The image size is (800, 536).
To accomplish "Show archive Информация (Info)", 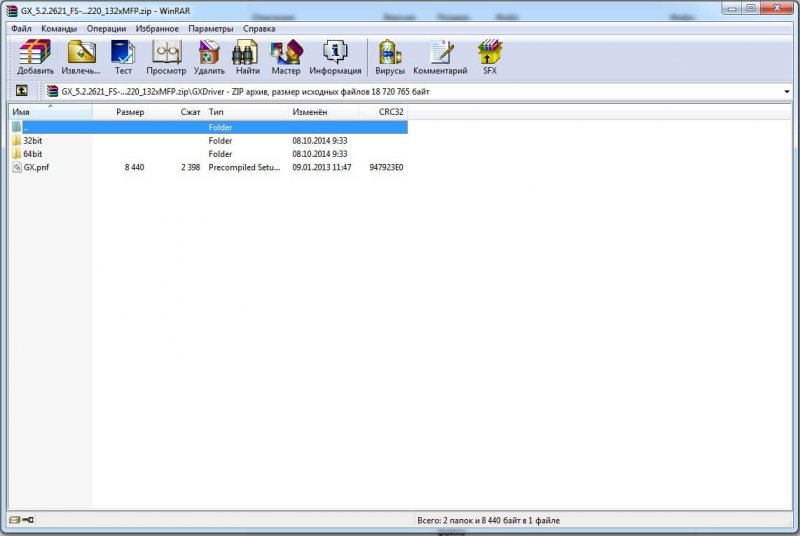I will [x=335, y=57].
